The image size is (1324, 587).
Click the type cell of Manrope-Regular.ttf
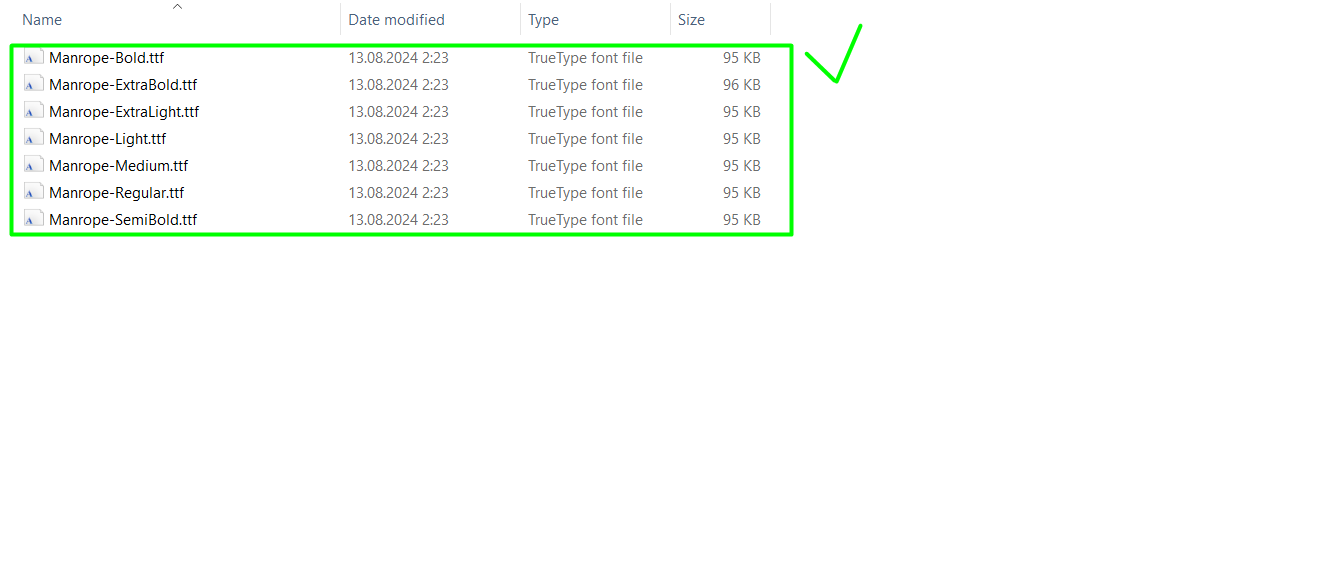click(585, 193)
